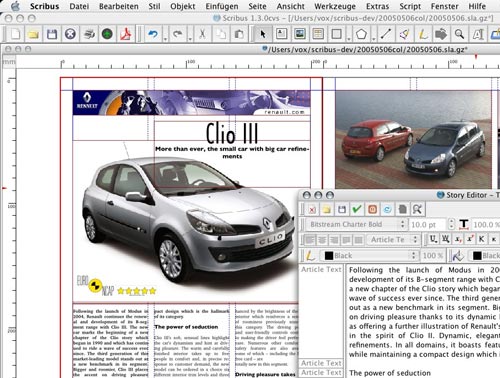This screenshot has height=378, width=500.
Task: Set justified alignment in Story Editor
Action: 346,240
